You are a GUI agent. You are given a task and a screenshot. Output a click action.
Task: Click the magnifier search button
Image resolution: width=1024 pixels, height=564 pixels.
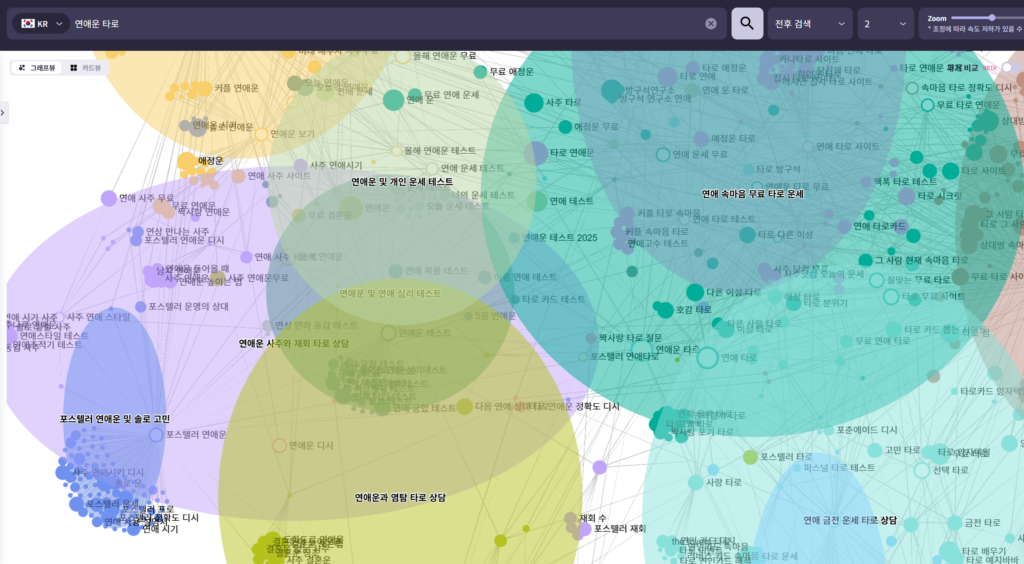747,23
